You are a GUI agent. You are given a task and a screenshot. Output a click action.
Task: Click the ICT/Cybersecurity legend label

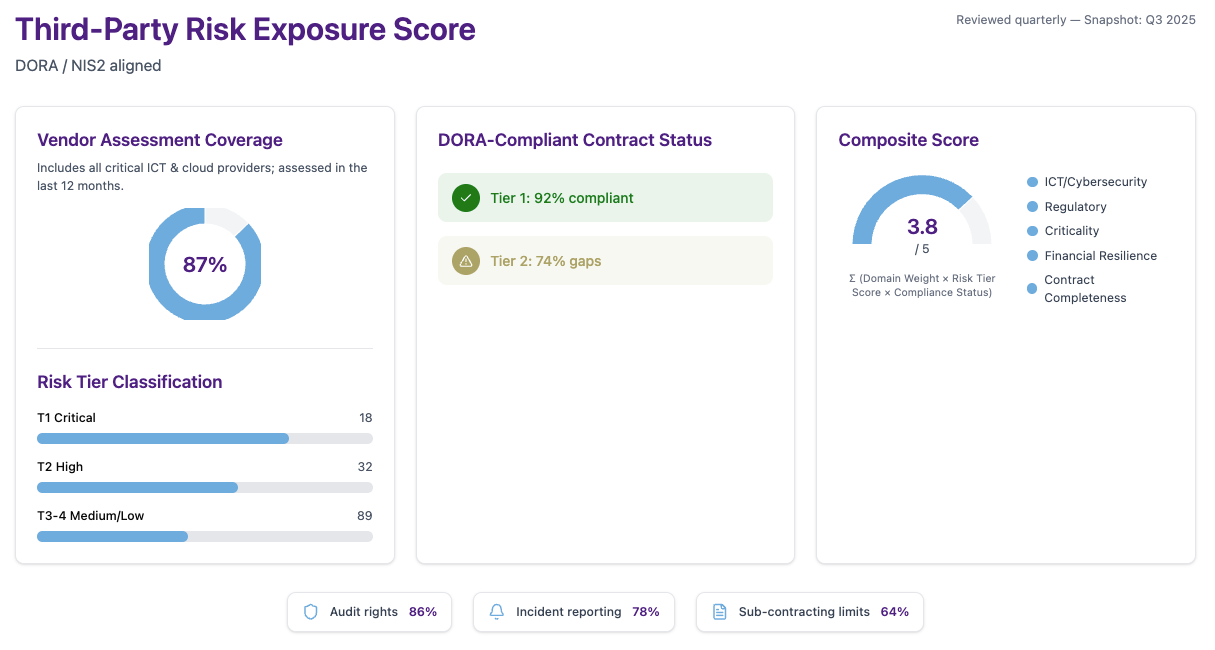pos(1096,182)
